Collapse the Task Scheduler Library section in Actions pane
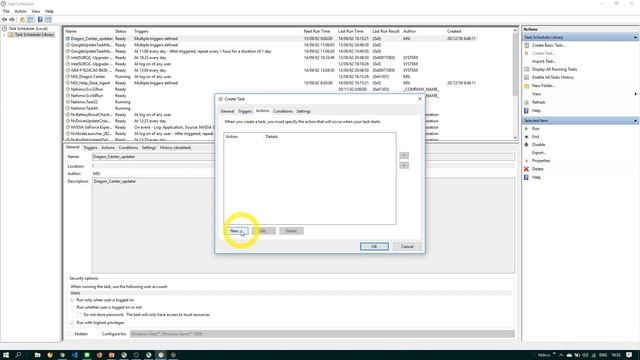Viewport: 640px width, 360px height. (635, 38)
